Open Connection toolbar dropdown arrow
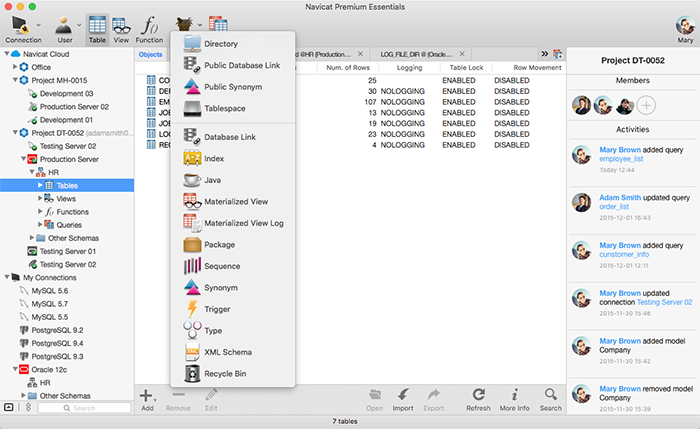 [38, 25]
